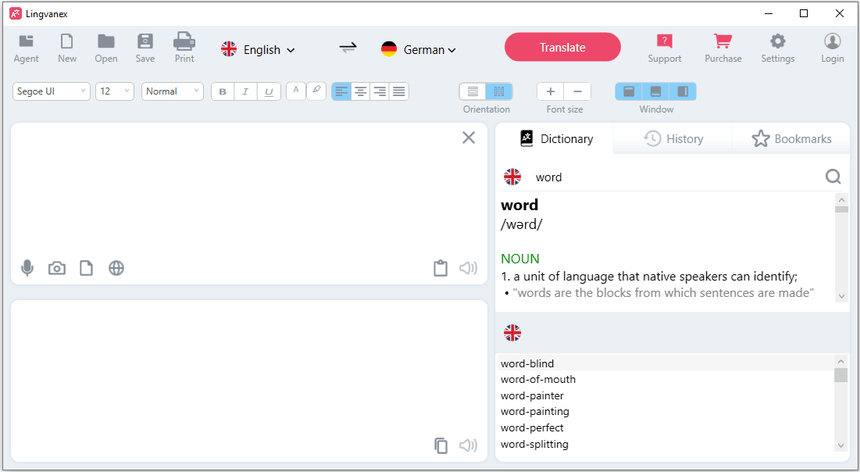Open Settings gear
Image resolution: width=860 pixels, height=472 pixels.
tap(777, 48)
